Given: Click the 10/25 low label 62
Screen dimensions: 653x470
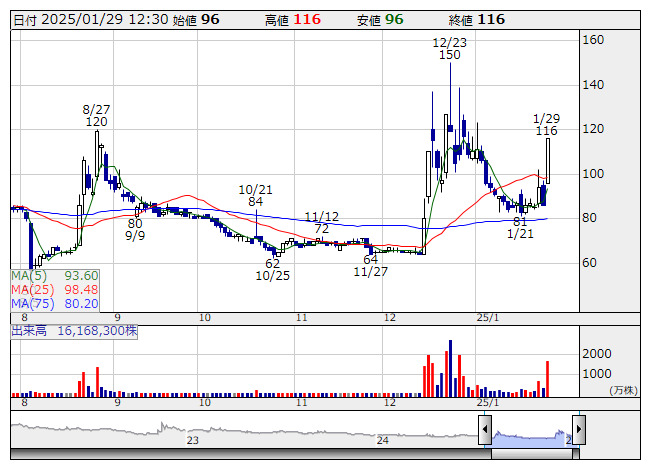Looking at the screenshot, I should click(272, 264).
